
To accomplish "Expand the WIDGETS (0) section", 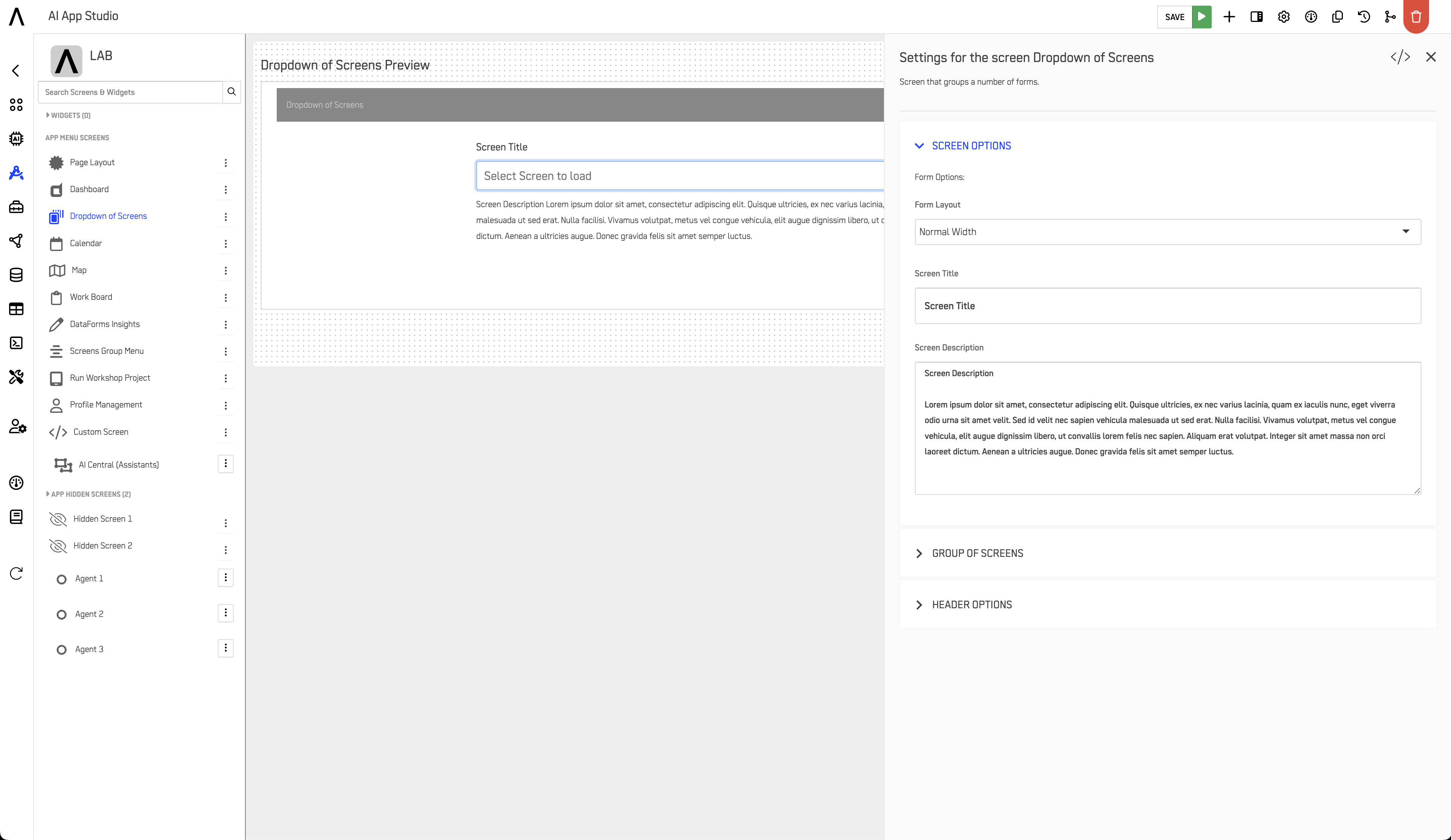I will coord(68,115).
